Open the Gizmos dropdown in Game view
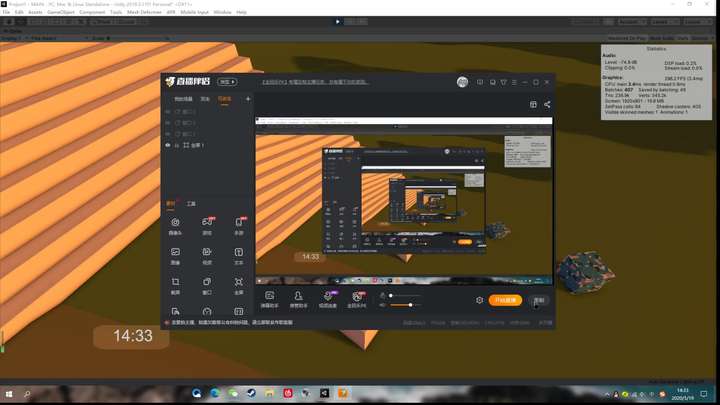Image resolution: width=720 pixels, height=405 pixels. (x=701, y=38)
